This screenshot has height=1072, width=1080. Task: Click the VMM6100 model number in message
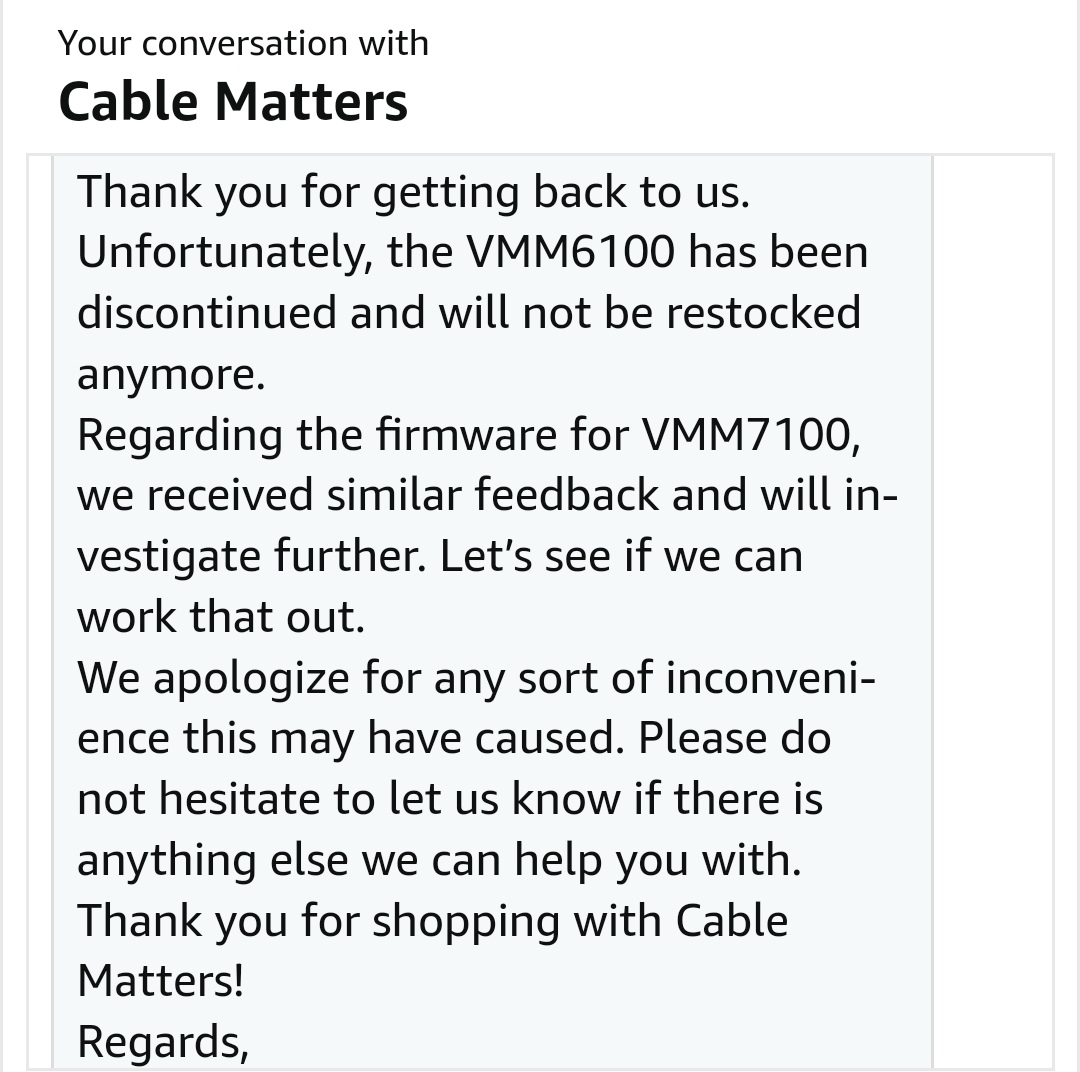571,251
